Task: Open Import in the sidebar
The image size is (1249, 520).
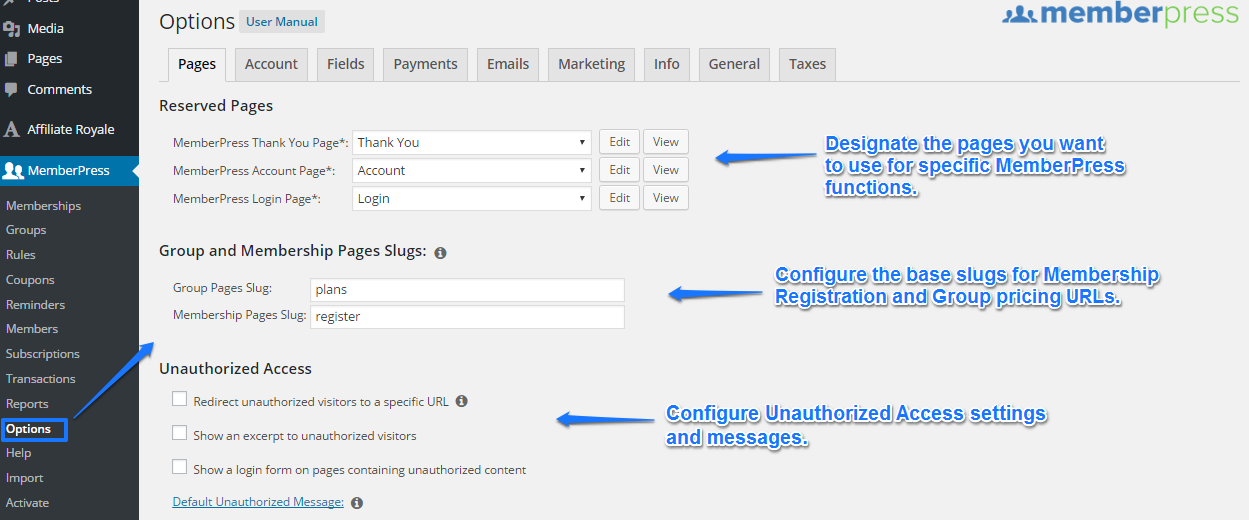Action: (24, 478)
